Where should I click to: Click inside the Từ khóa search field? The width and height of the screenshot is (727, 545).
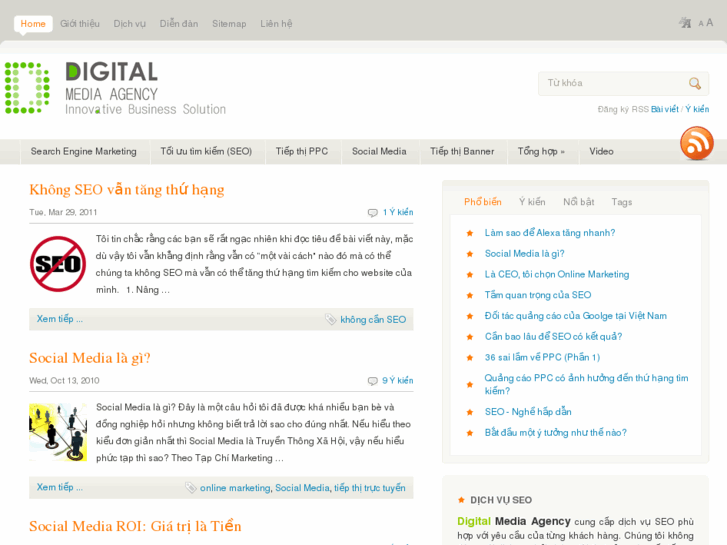612,84
